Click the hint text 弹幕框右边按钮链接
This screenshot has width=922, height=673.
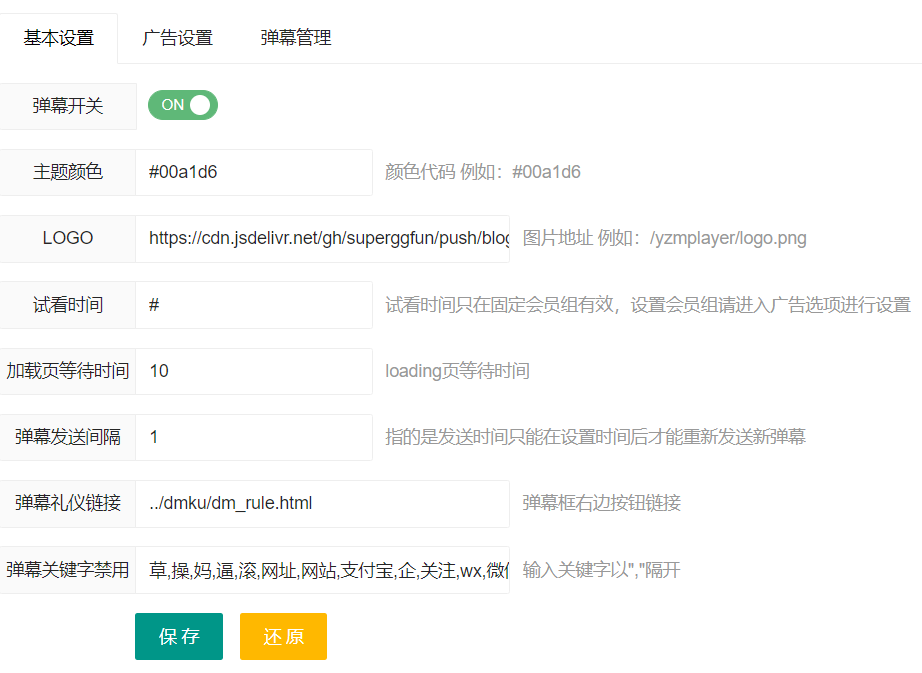(x=602, y=504)
